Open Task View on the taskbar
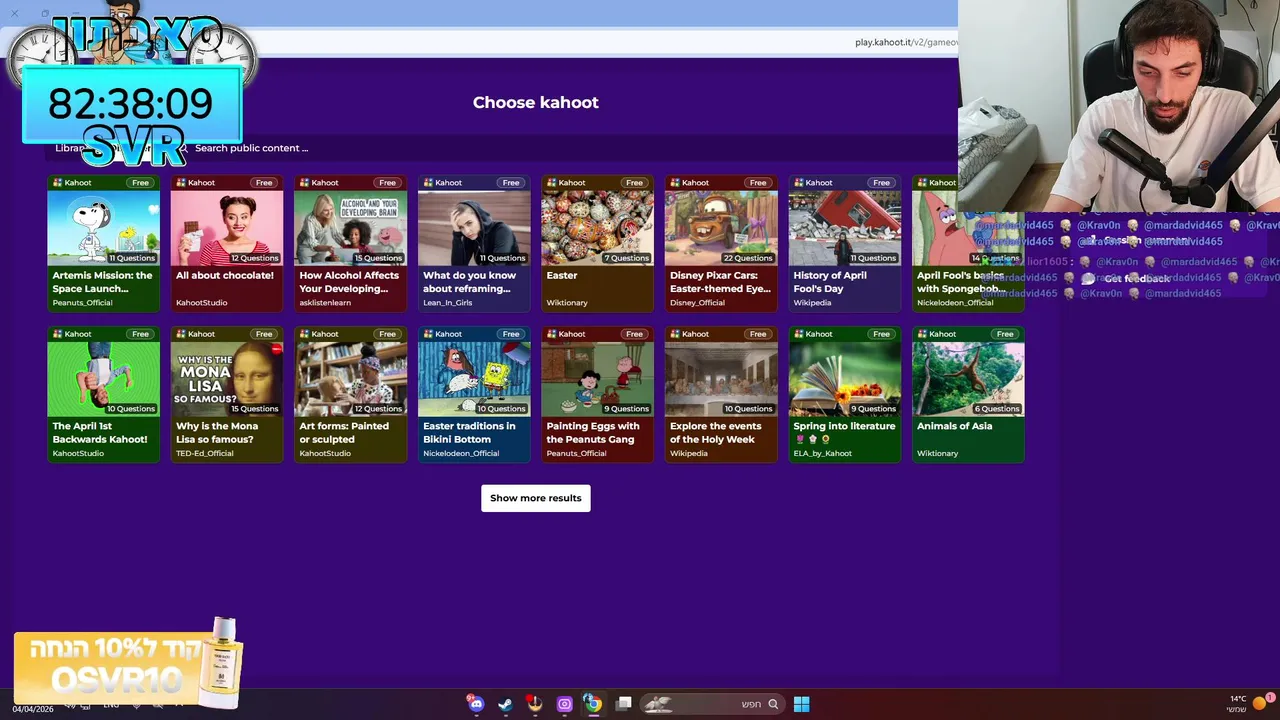This screenshot has width=1280, height=720. coord(624,704)
